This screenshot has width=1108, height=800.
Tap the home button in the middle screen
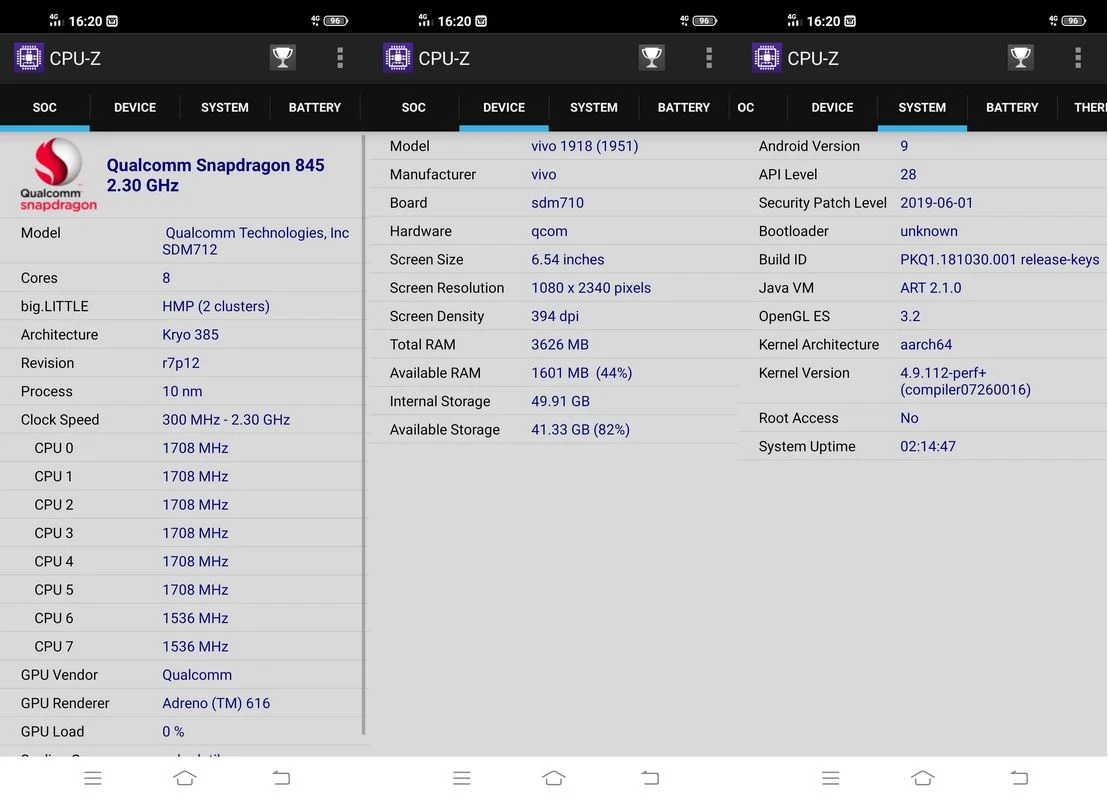pos(554,777)
